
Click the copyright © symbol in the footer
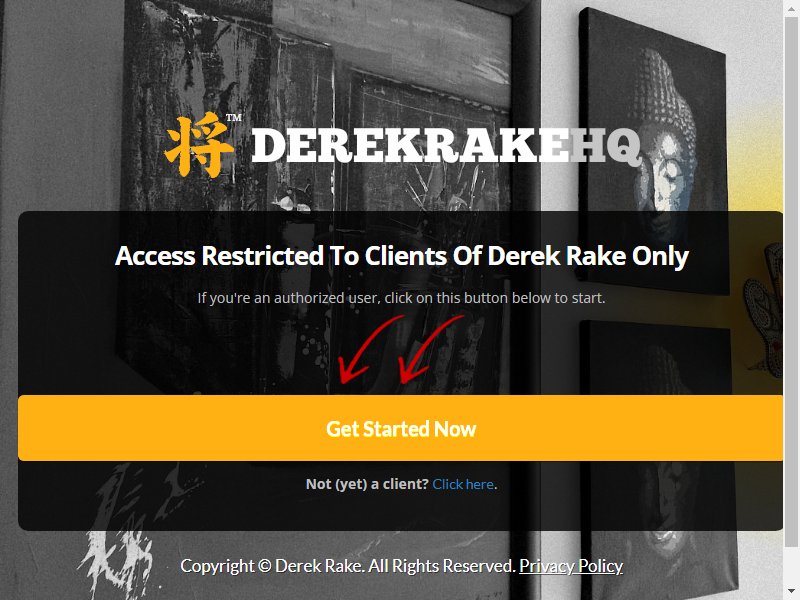click(x=265, y=566)
